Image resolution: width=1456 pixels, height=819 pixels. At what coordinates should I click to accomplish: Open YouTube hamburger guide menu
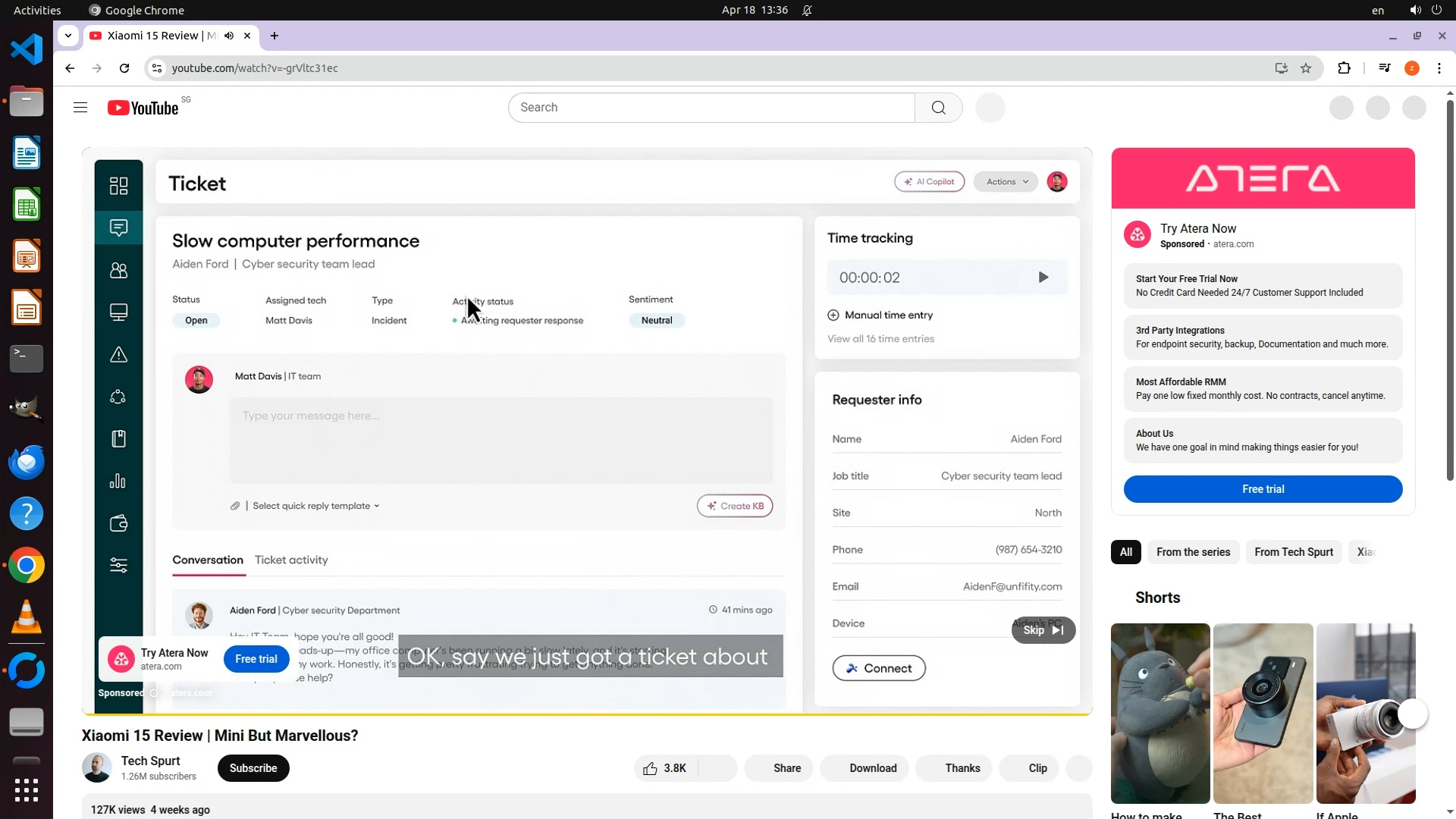click(80, 108)
